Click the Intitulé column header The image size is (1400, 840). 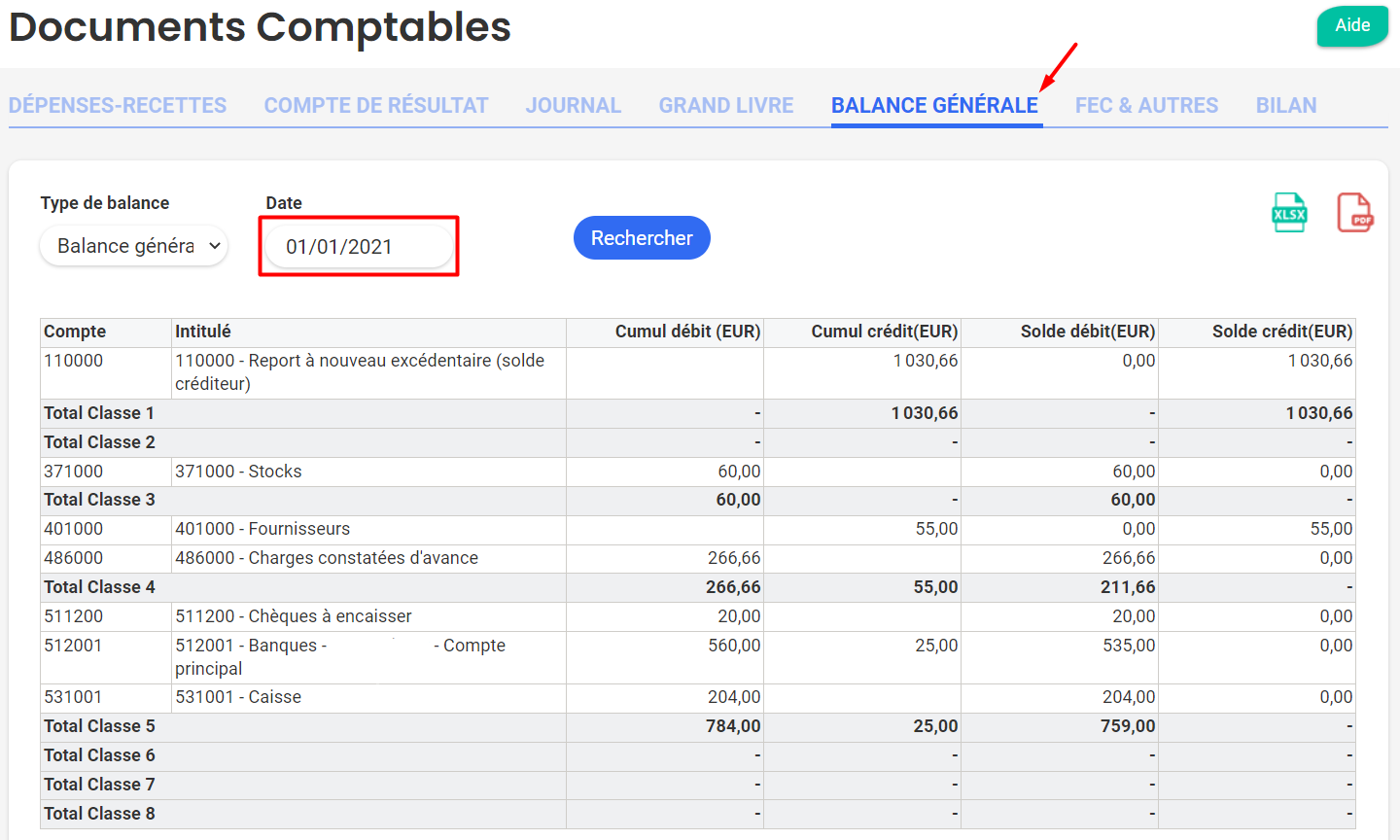coord(203,332)
